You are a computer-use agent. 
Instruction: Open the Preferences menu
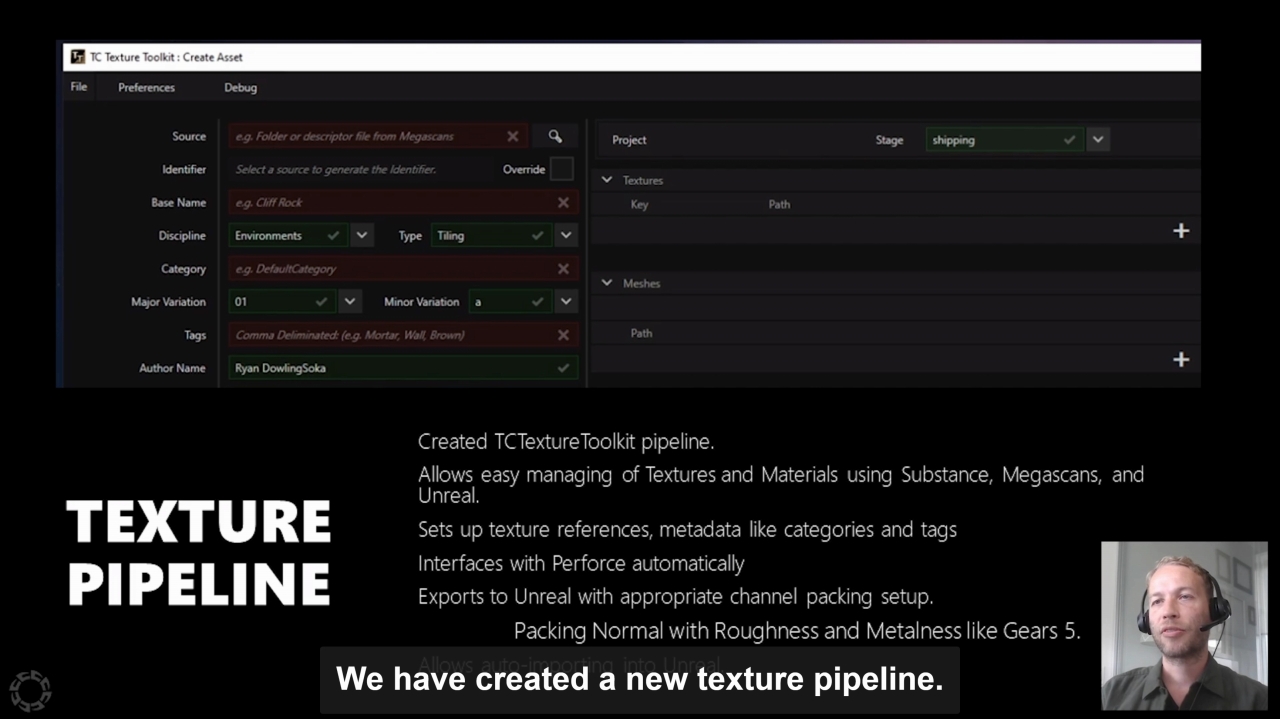pos(146,87)
